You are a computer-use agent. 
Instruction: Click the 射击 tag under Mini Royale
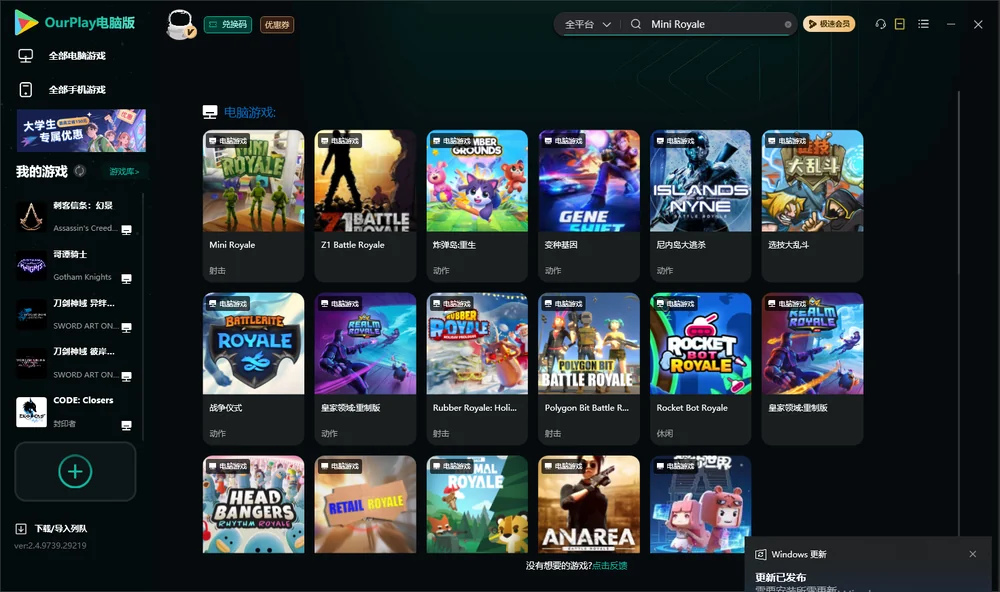pyautogui.click(x=217, y=270)
